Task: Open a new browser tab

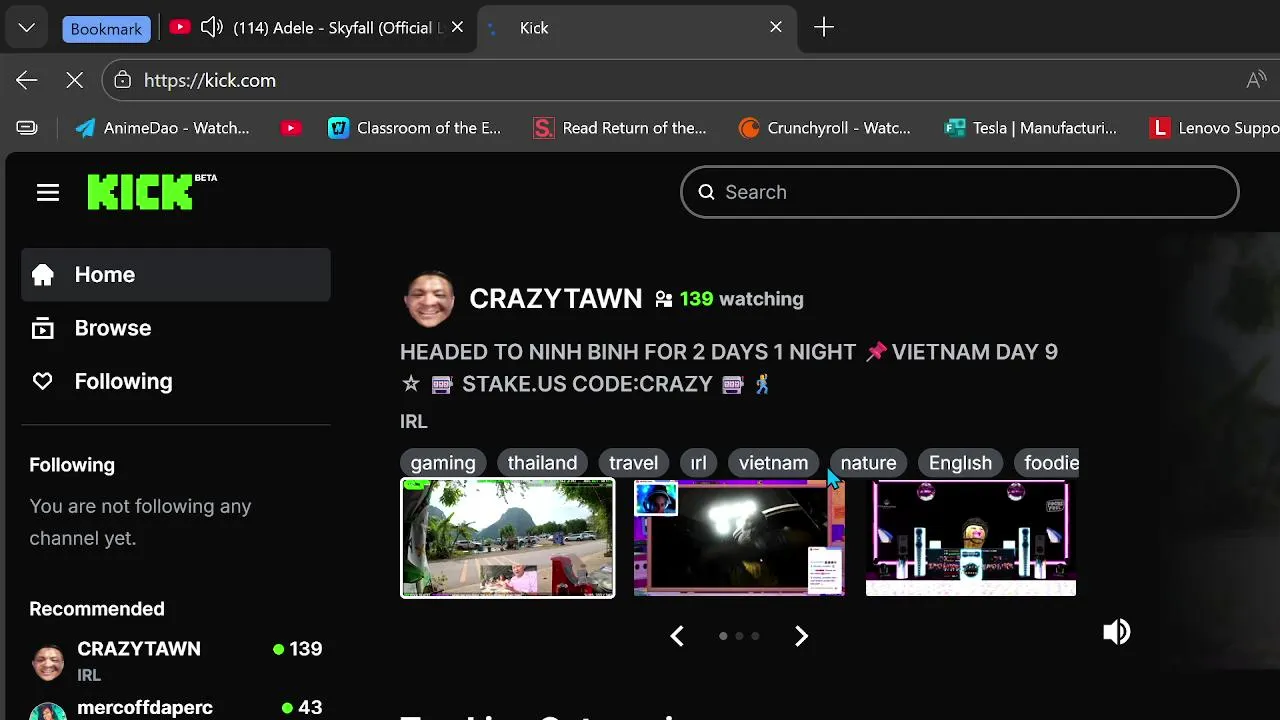Action: 824,28
